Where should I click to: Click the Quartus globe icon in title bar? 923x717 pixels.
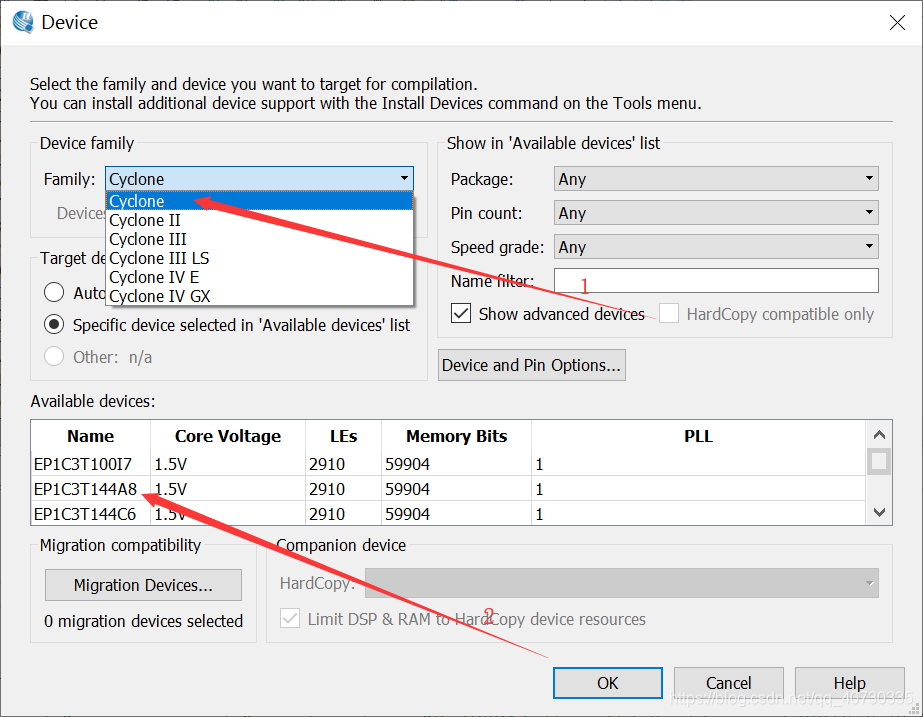coord(23,22)
